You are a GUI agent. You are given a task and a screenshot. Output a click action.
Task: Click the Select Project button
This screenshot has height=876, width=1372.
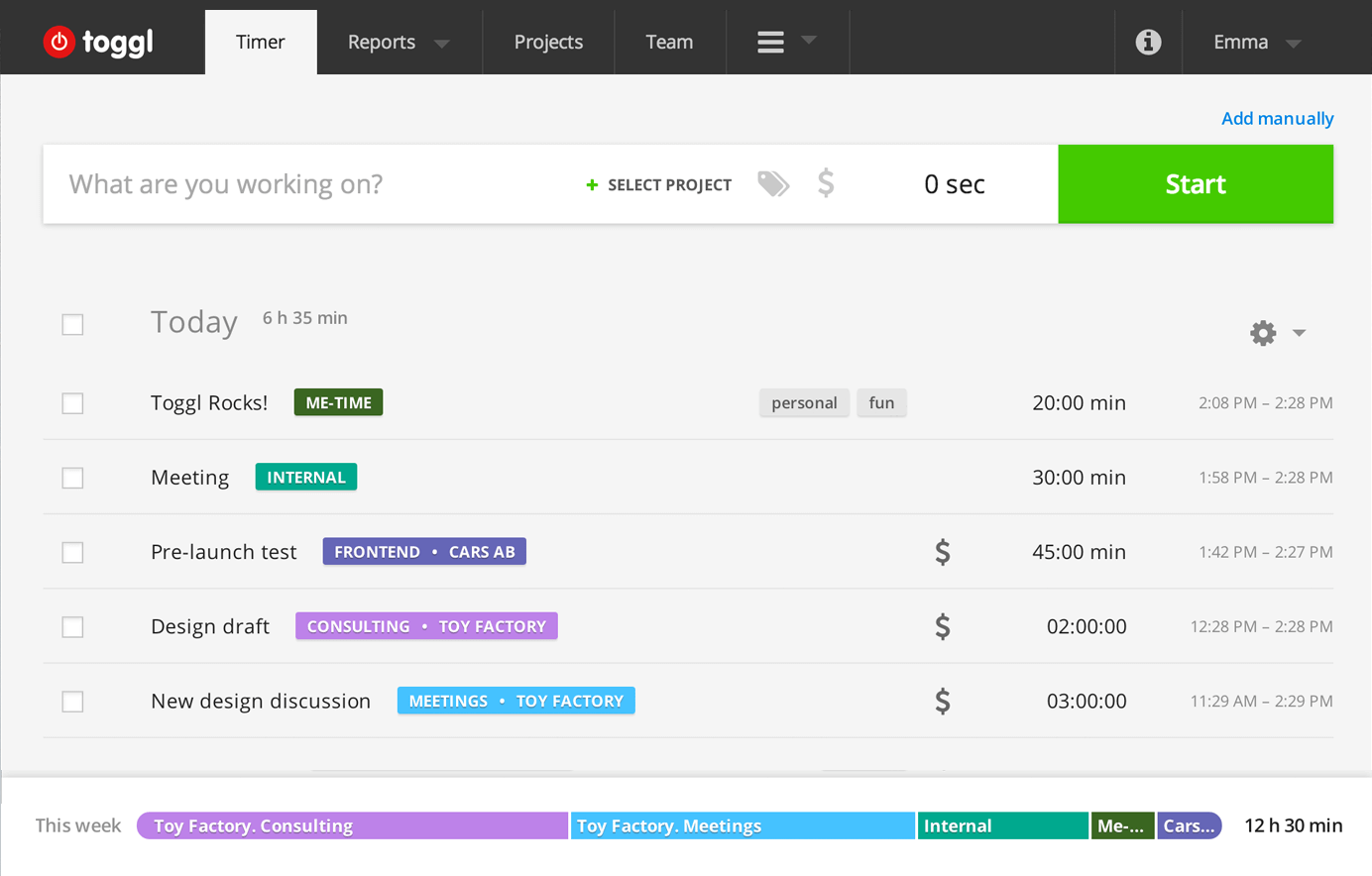pos(659,185)
